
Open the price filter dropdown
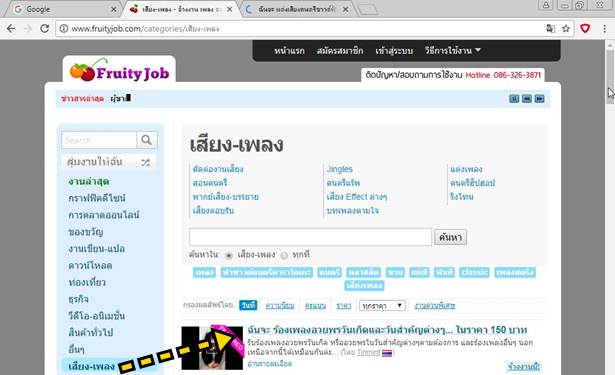pos(382,306)
